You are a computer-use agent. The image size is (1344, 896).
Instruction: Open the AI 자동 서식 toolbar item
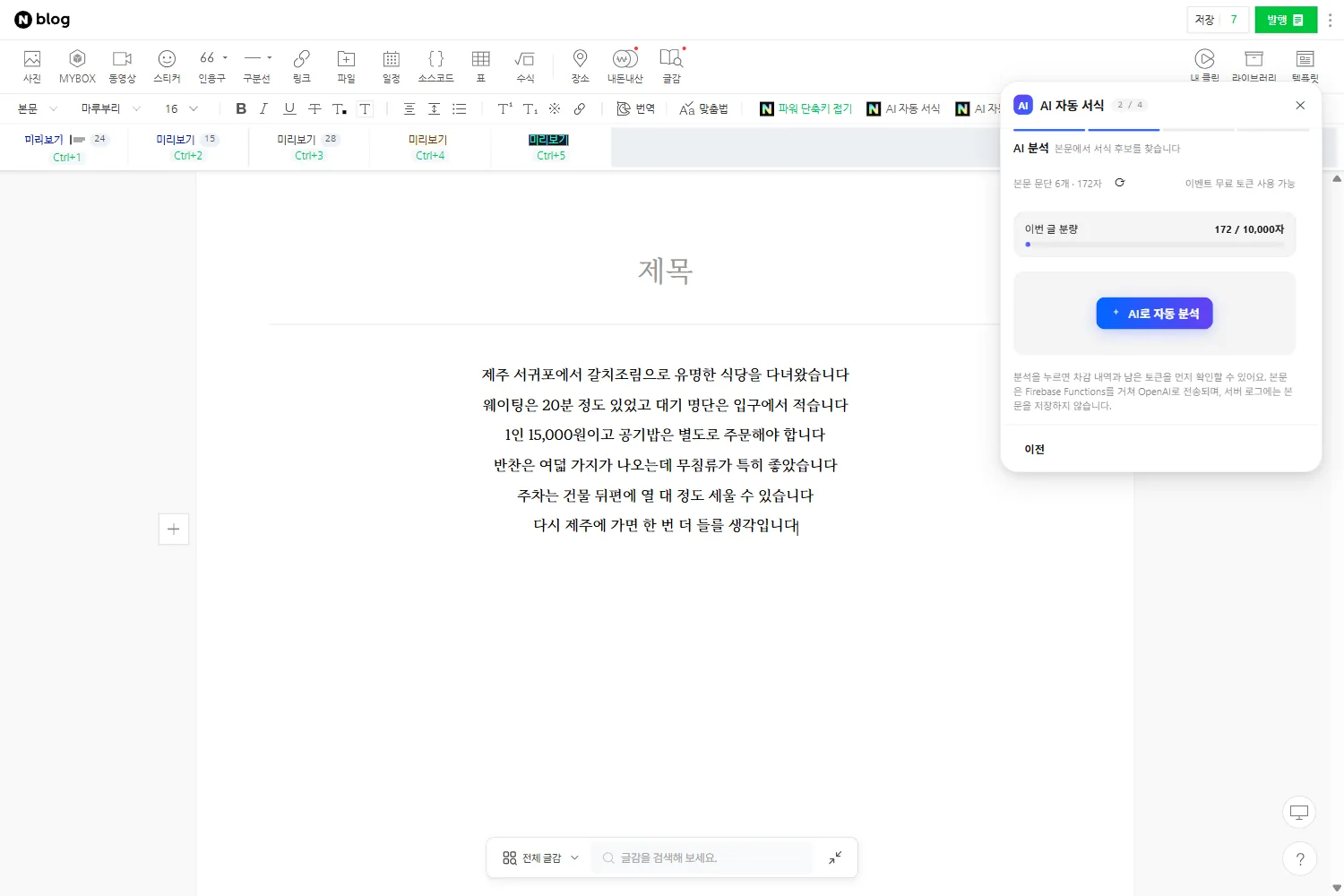[904, 108]
